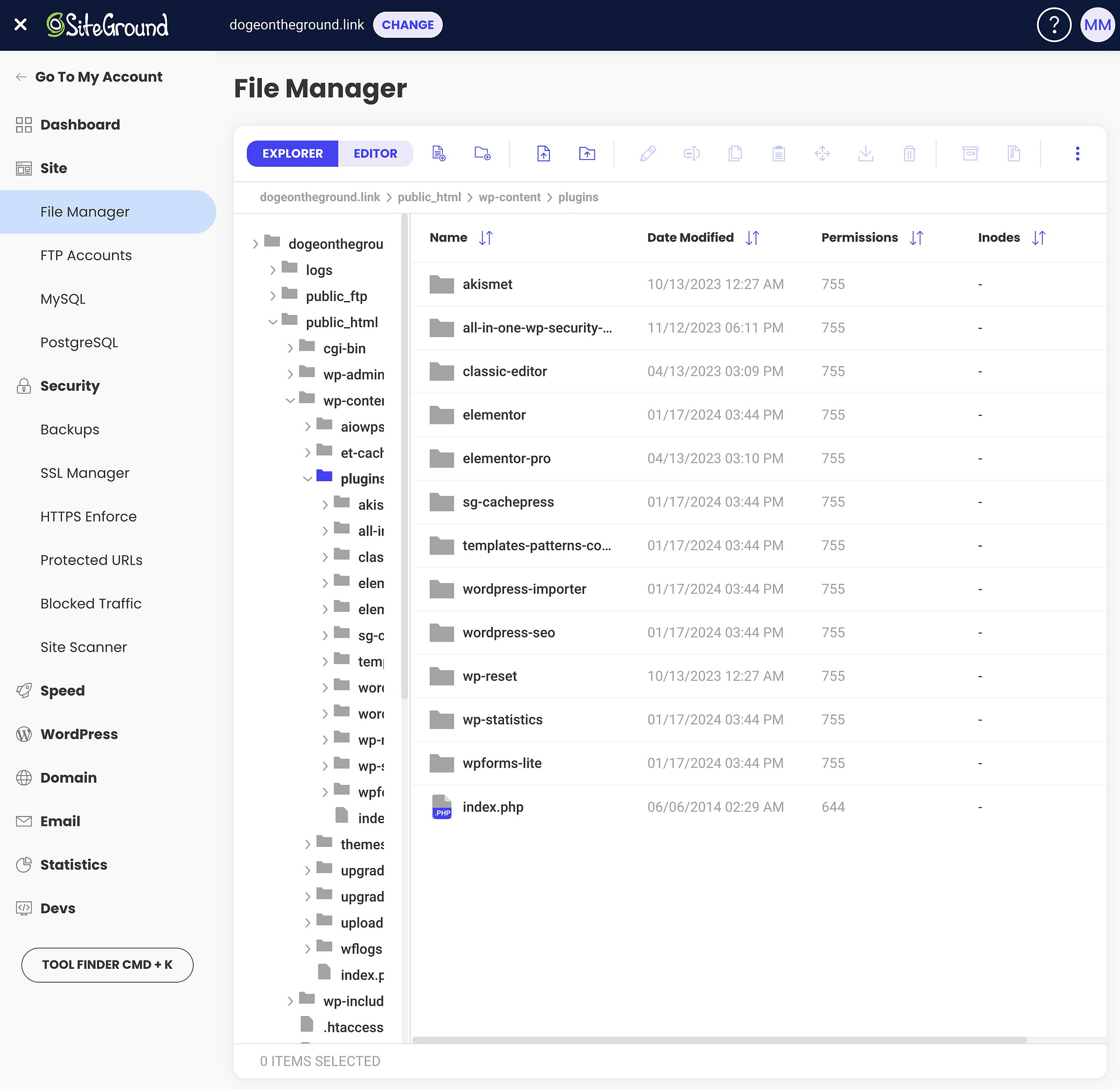
Task: Select the wordpress-seo plugin folder
Action: click(x=508, y=632)
